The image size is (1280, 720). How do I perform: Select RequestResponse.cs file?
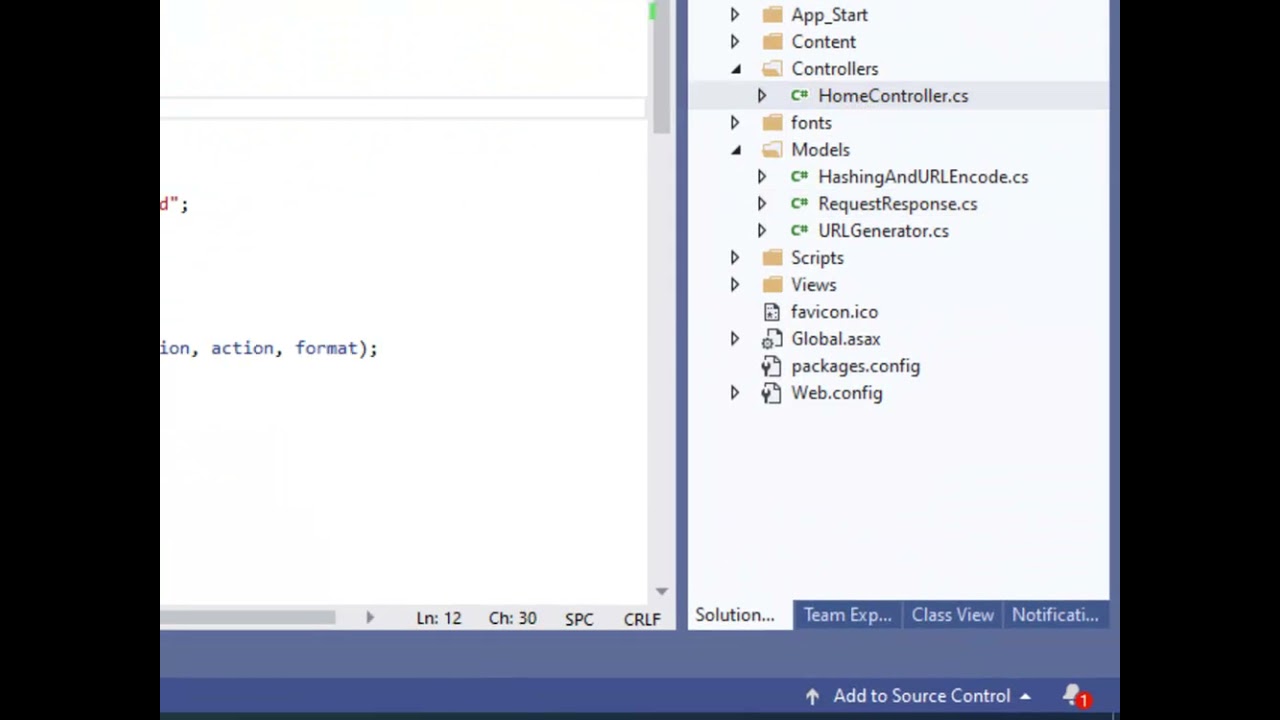[x=898, y=204]
